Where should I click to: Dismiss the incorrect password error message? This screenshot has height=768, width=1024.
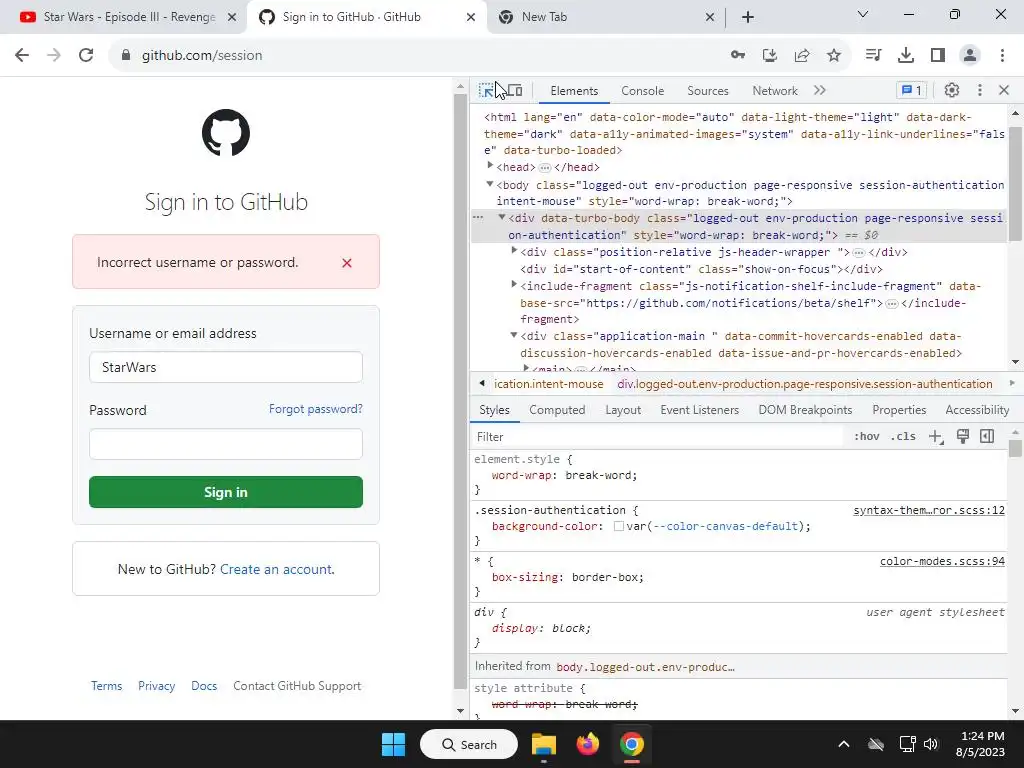coord(347,263)
